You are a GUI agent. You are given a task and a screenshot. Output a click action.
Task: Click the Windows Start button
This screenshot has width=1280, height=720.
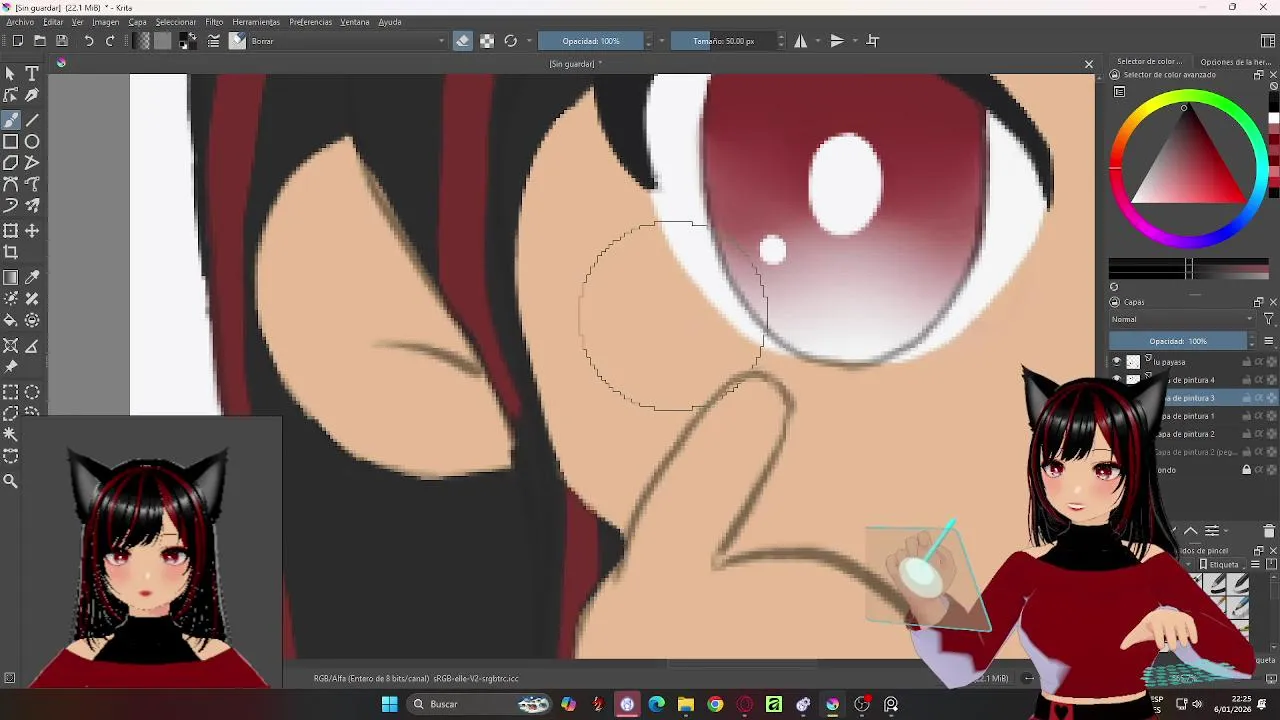tap(389, 704)
